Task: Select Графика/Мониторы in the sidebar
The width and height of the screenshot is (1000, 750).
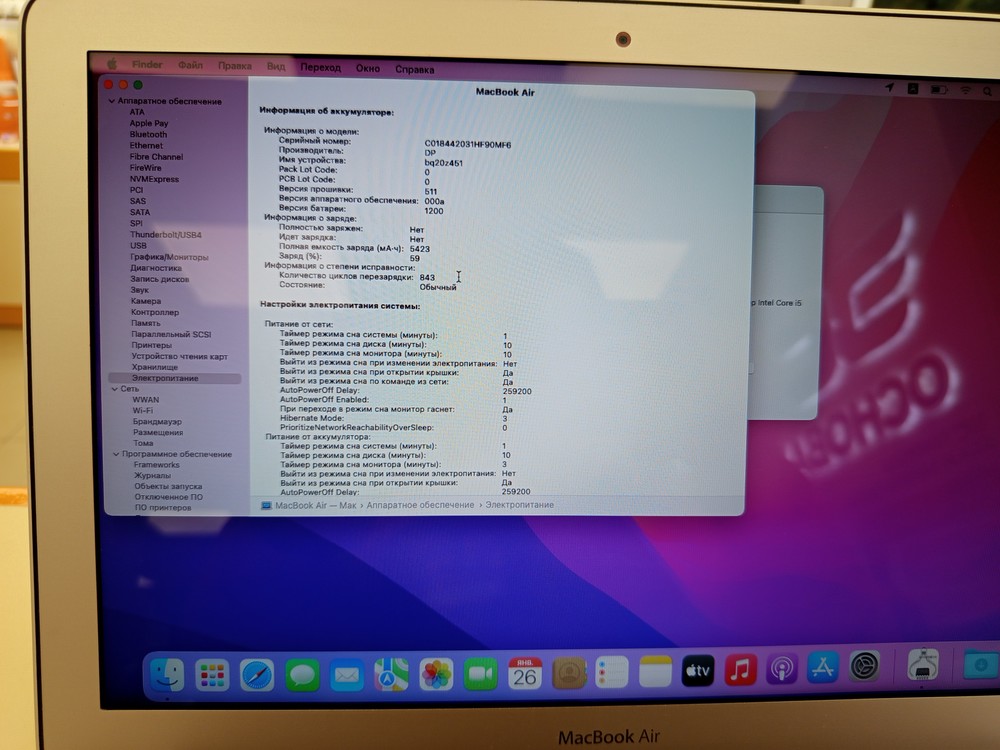Action: click(x=169, y=257)
